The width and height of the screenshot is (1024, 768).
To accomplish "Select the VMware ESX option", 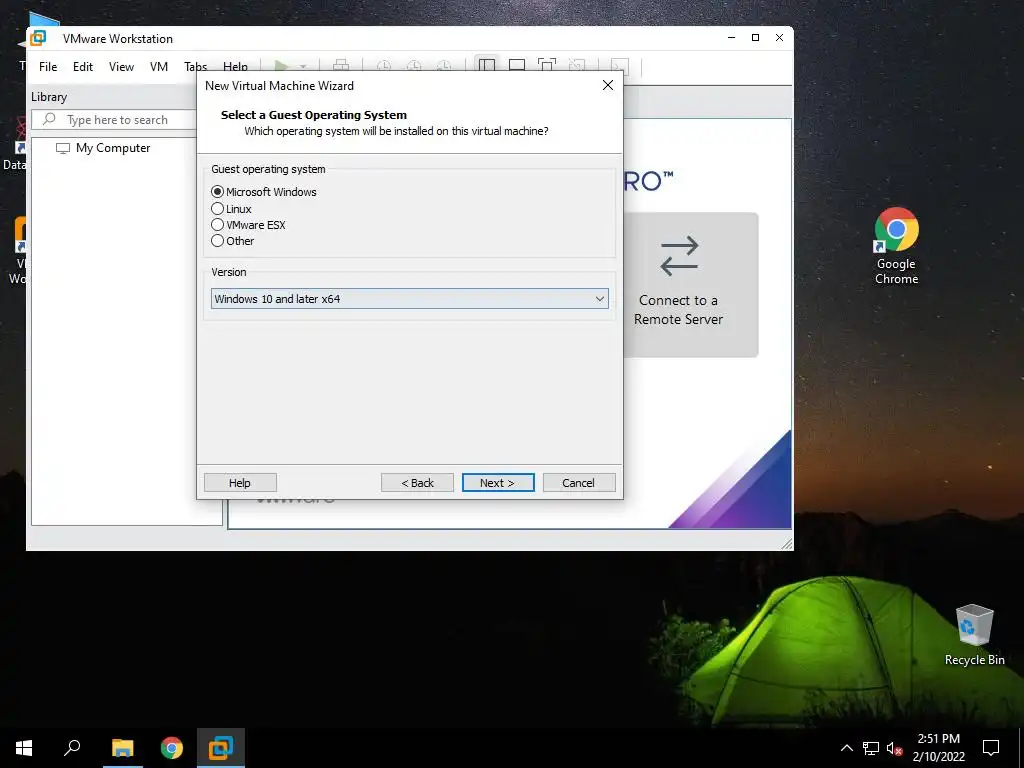I will [x=248, y=225].
